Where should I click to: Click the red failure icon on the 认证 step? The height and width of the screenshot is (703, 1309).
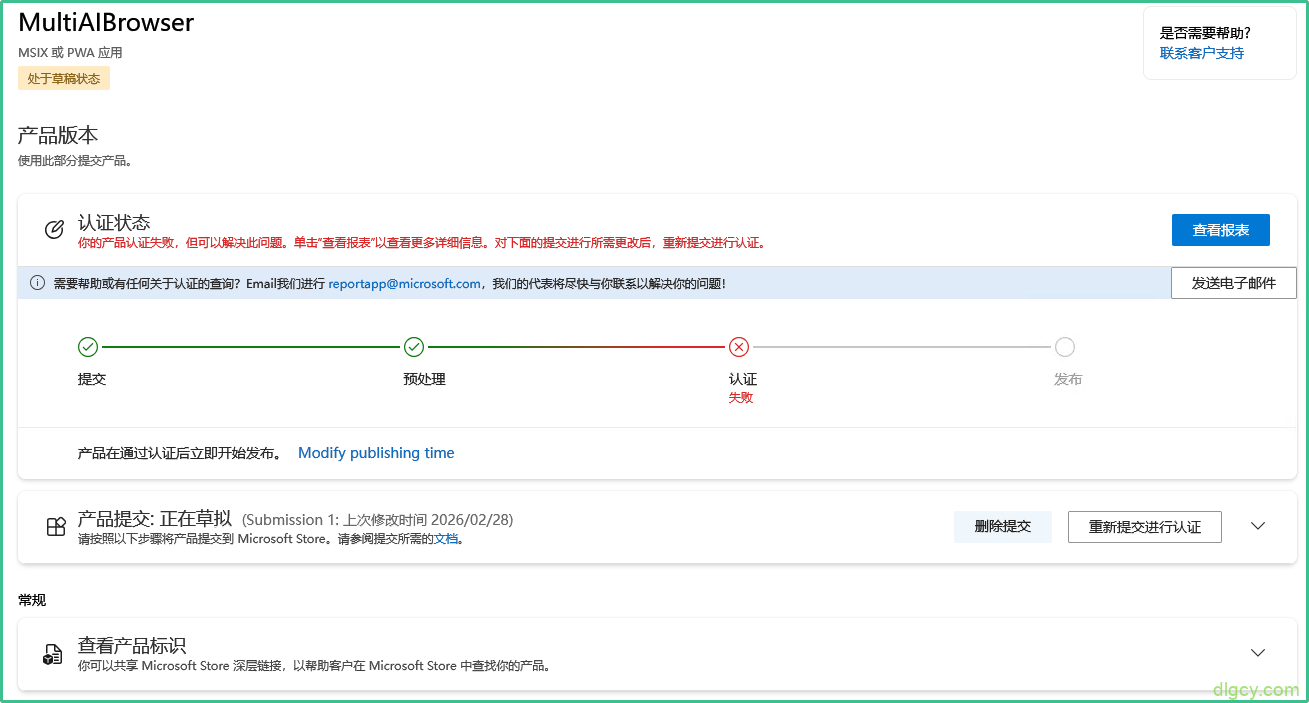click(x=738, y=347)
